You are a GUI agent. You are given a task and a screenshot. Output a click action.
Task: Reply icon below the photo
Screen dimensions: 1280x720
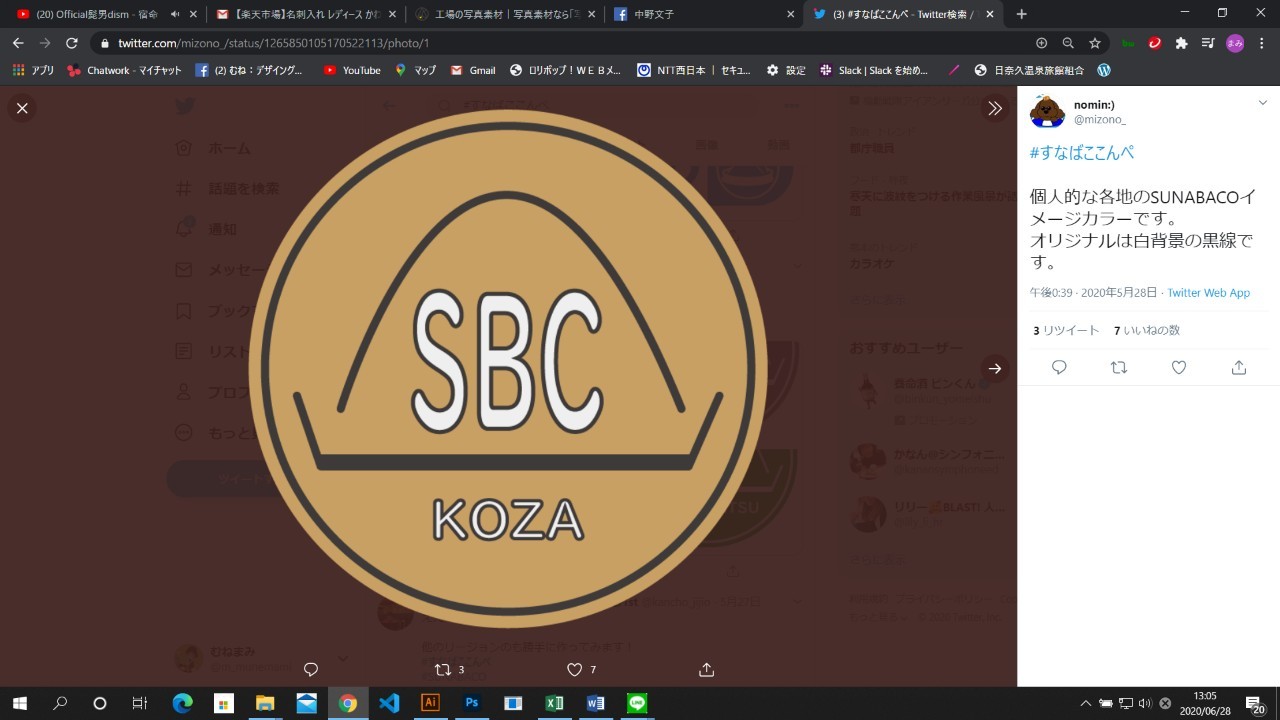tap(311, 669)
